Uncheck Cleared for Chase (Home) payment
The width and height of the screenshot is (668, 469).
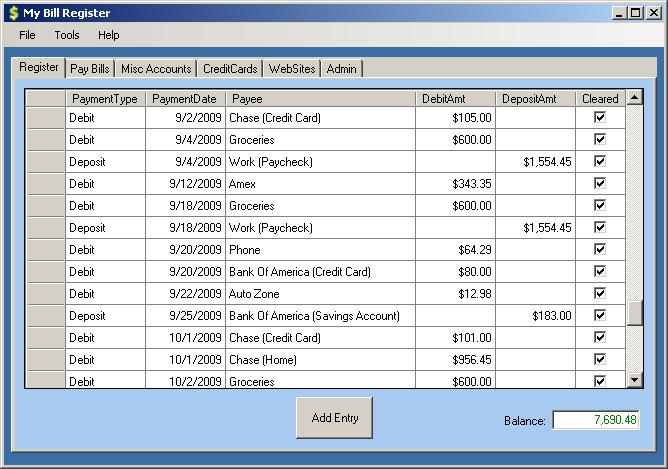(600, 360)
